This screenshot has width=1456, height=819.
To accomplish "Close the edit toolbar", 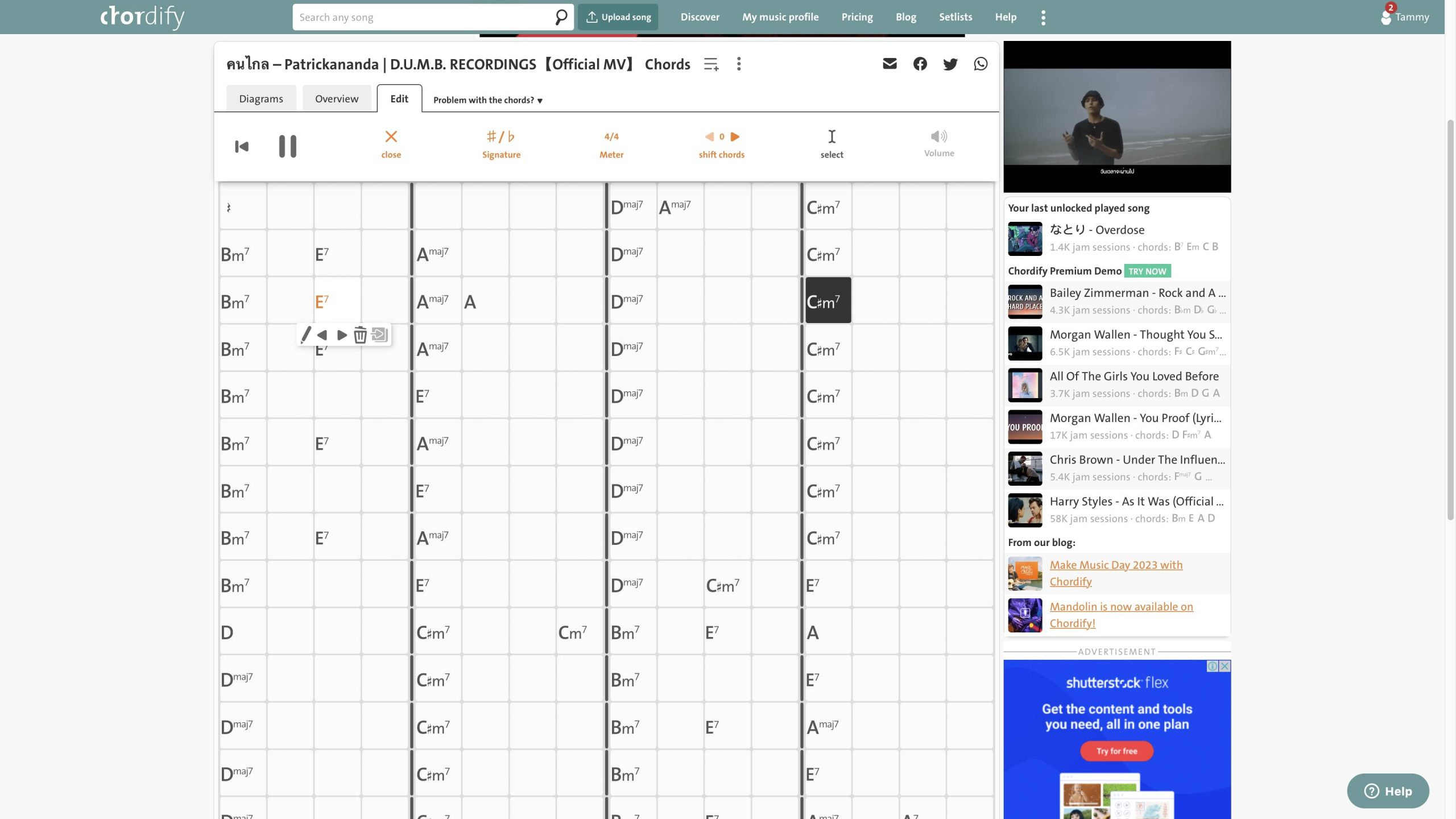I will [391, 144].
